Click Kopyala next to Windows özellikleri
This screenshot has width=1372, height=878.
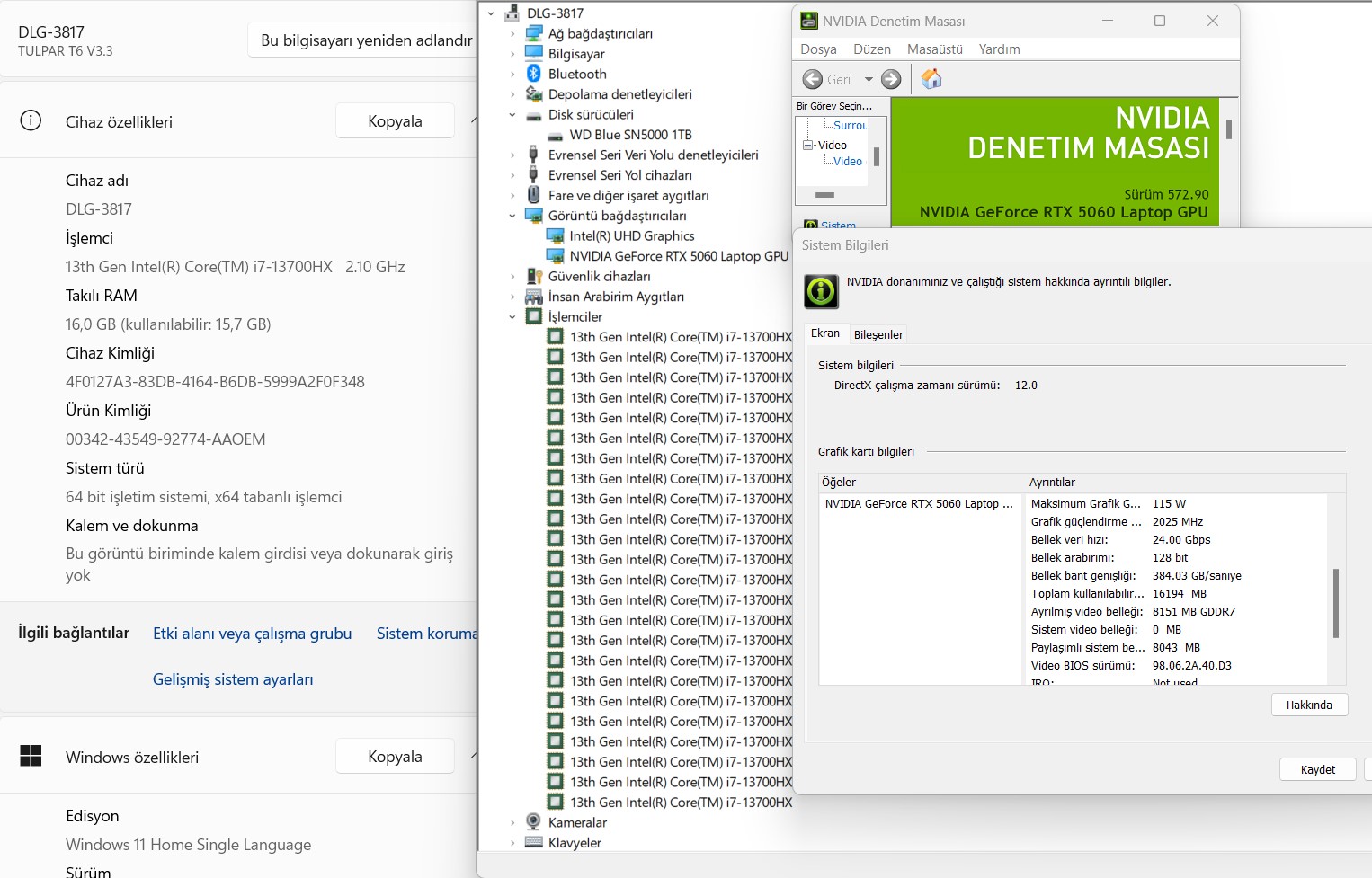[395, 756]
